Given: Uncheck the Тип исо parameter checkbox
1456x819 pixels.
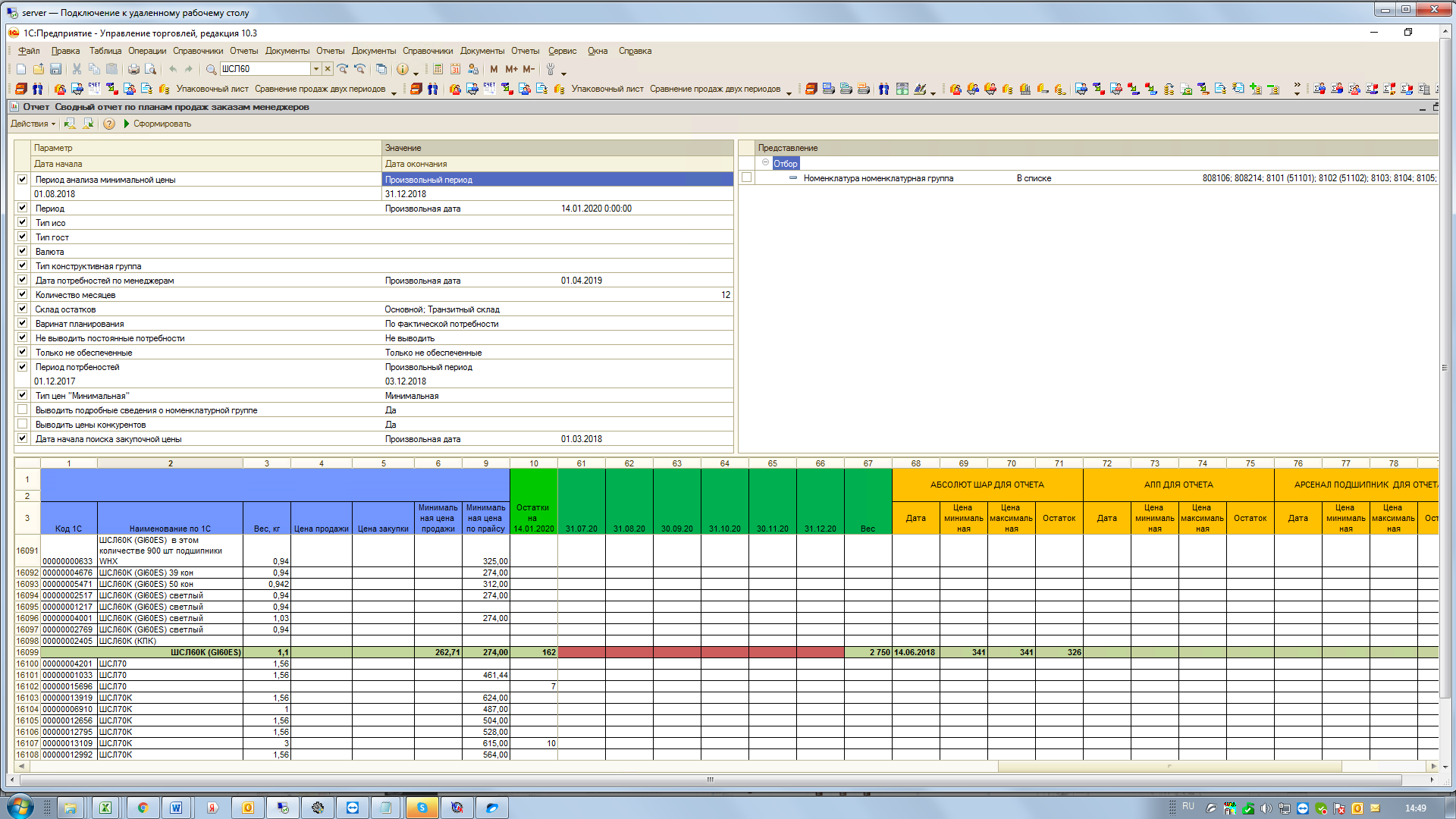Looking at the screenshot, I should click(22, 222).
